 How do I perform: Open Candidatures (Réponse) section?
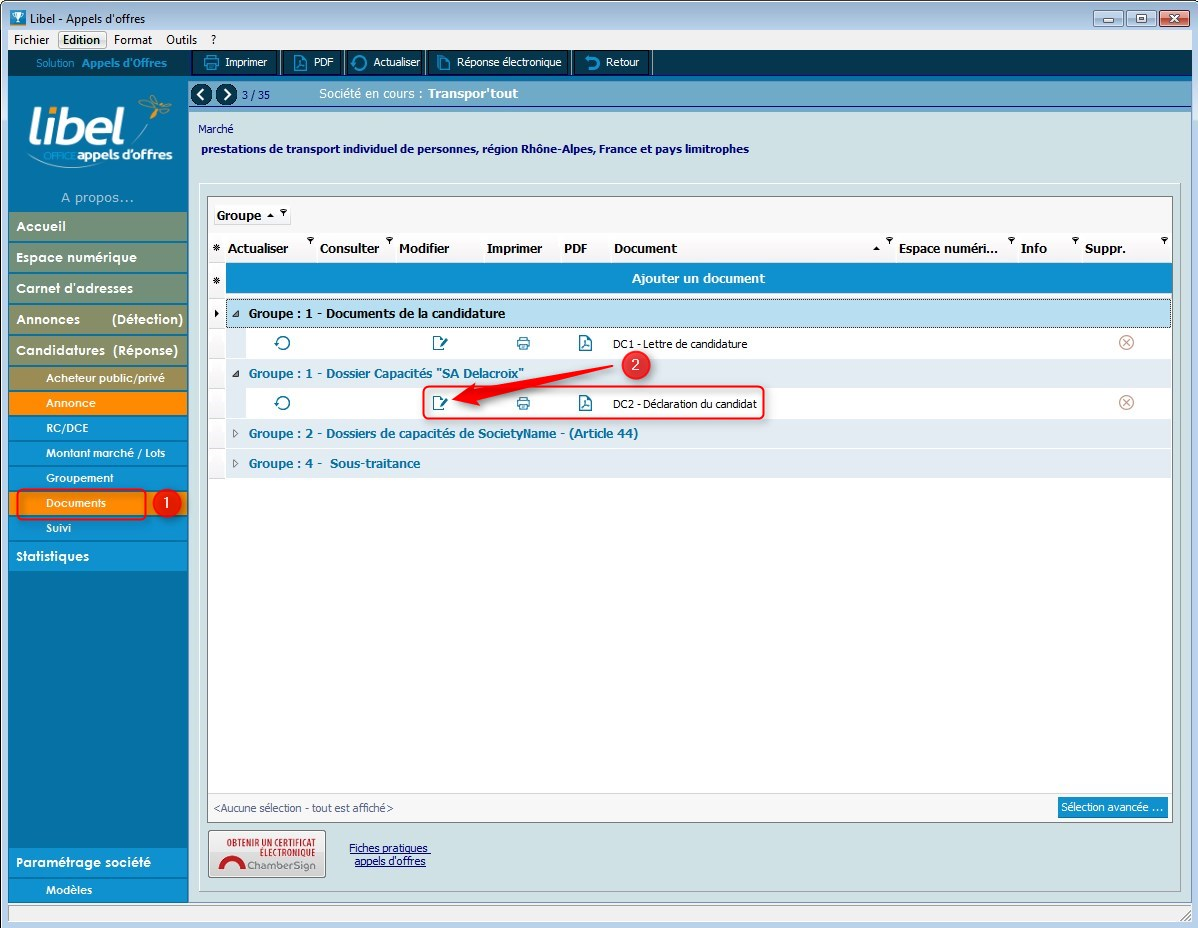tap(98, 351)
